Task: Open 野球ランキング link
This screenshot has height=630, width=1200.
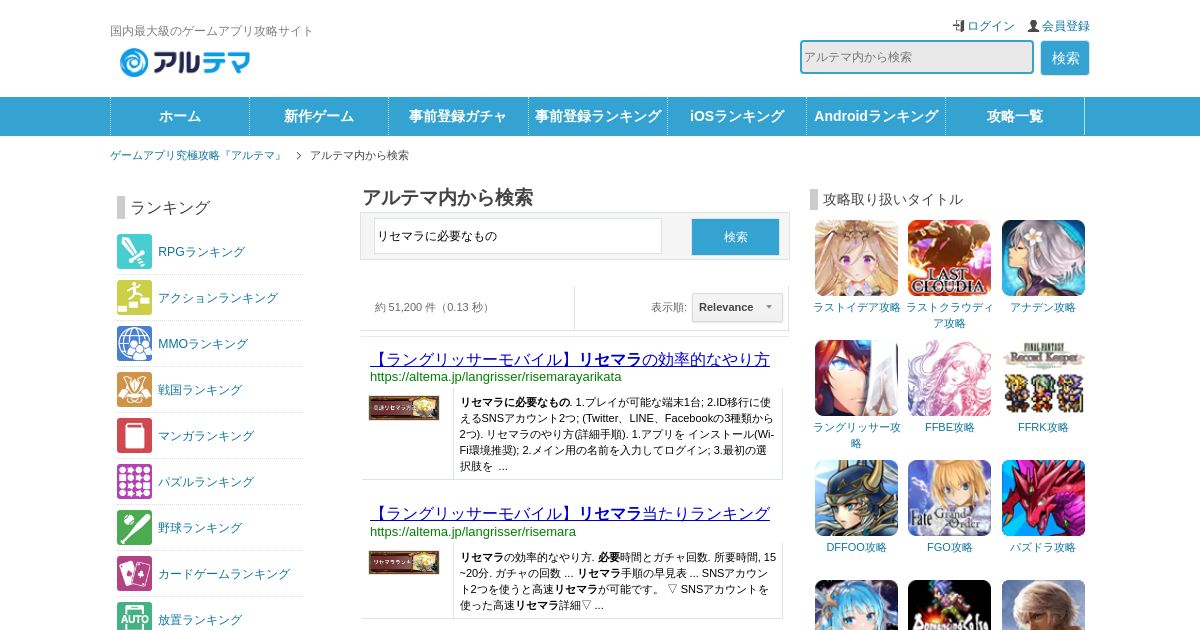Action: 200,528
